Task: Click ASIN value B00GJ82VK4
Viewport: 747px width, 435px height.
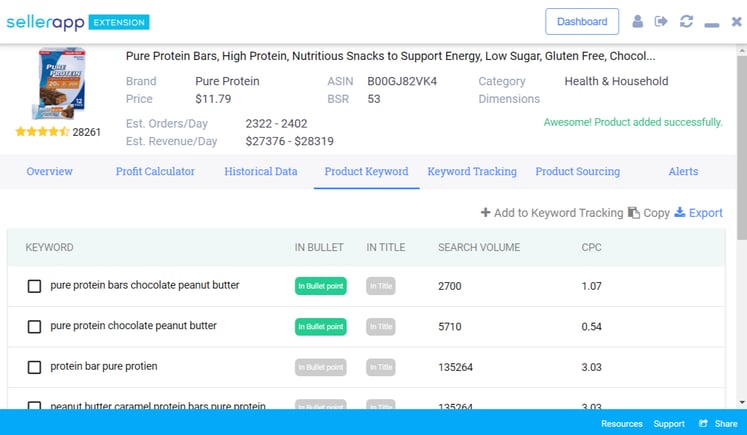Action: tap(402, 81)
